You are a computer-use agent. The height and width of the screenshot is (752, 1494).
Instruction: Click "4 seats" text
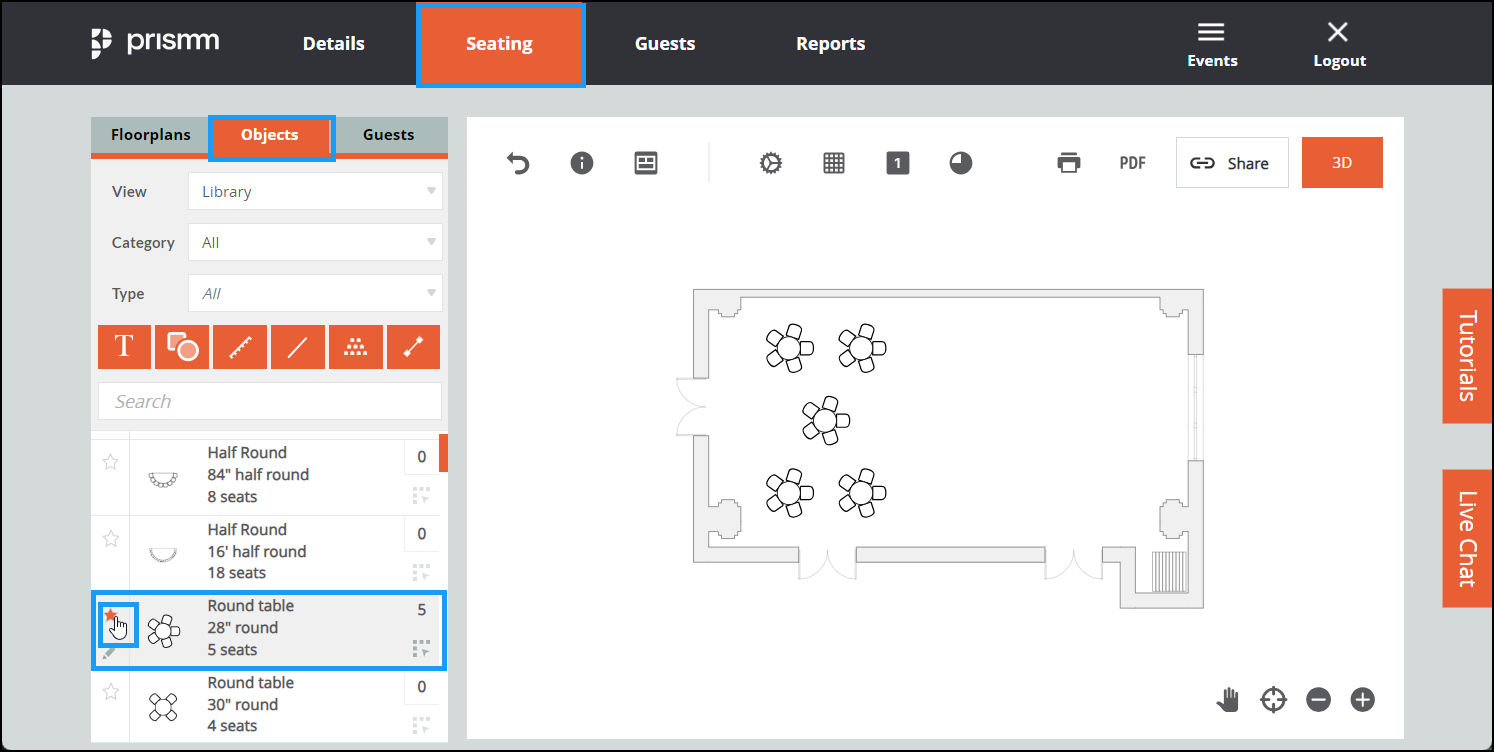tap(232, 726)
